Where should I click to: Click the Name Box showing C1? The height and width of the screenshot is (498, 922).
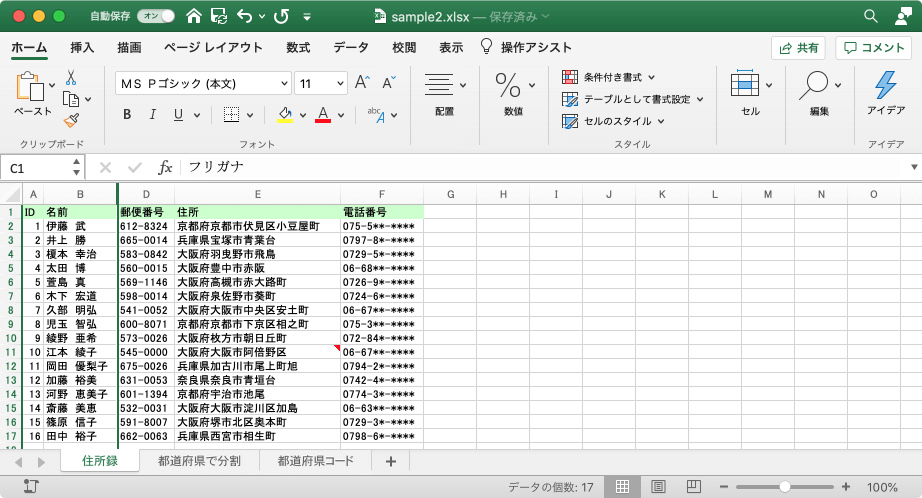(x=35, y=168)
